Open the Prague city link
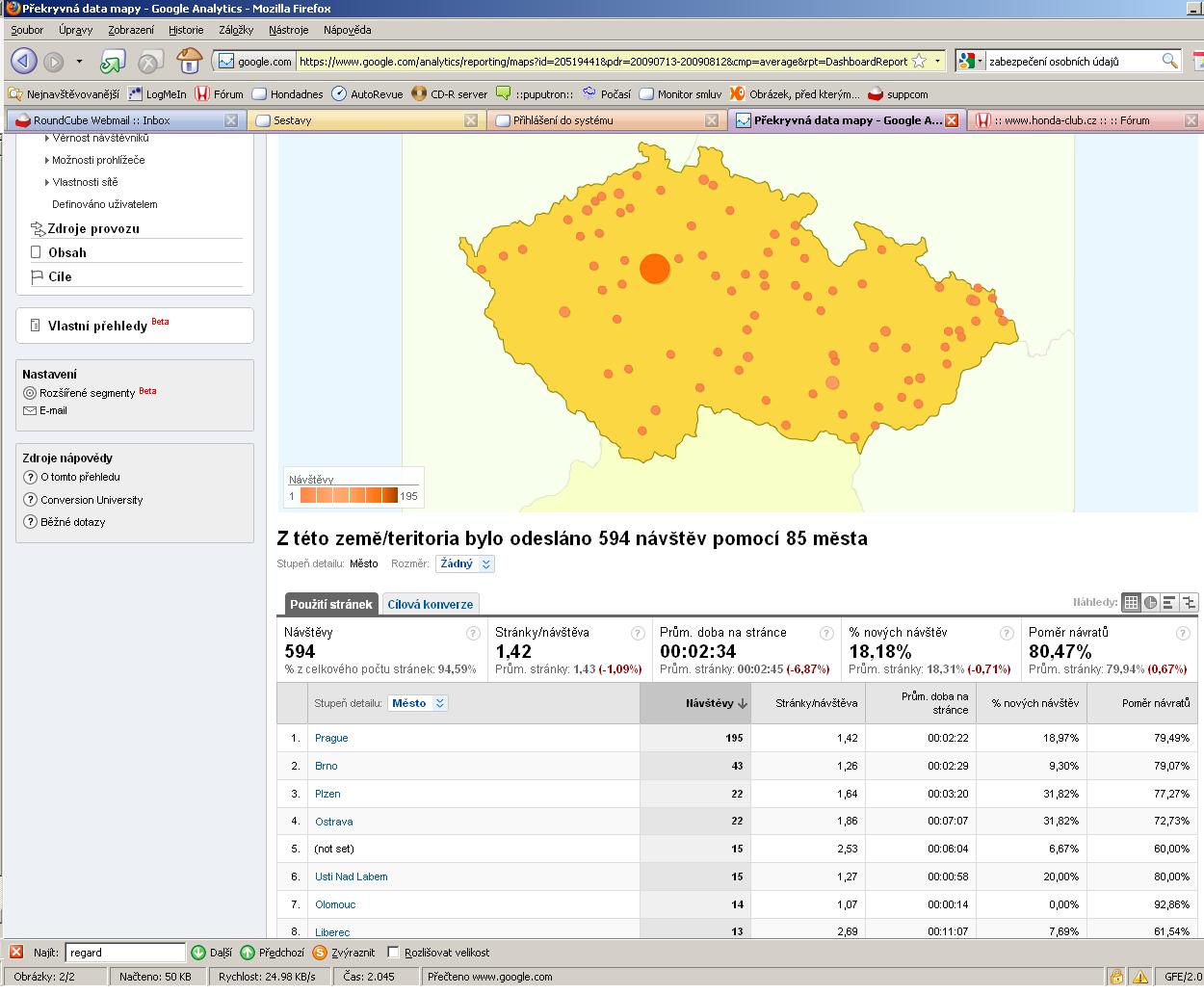 coord(331,738)
